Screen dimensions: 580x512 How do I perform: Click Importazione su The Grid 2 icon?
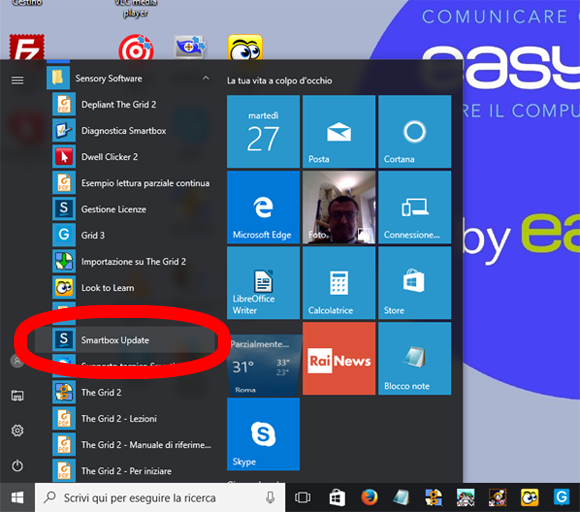(x=64, y=261)
